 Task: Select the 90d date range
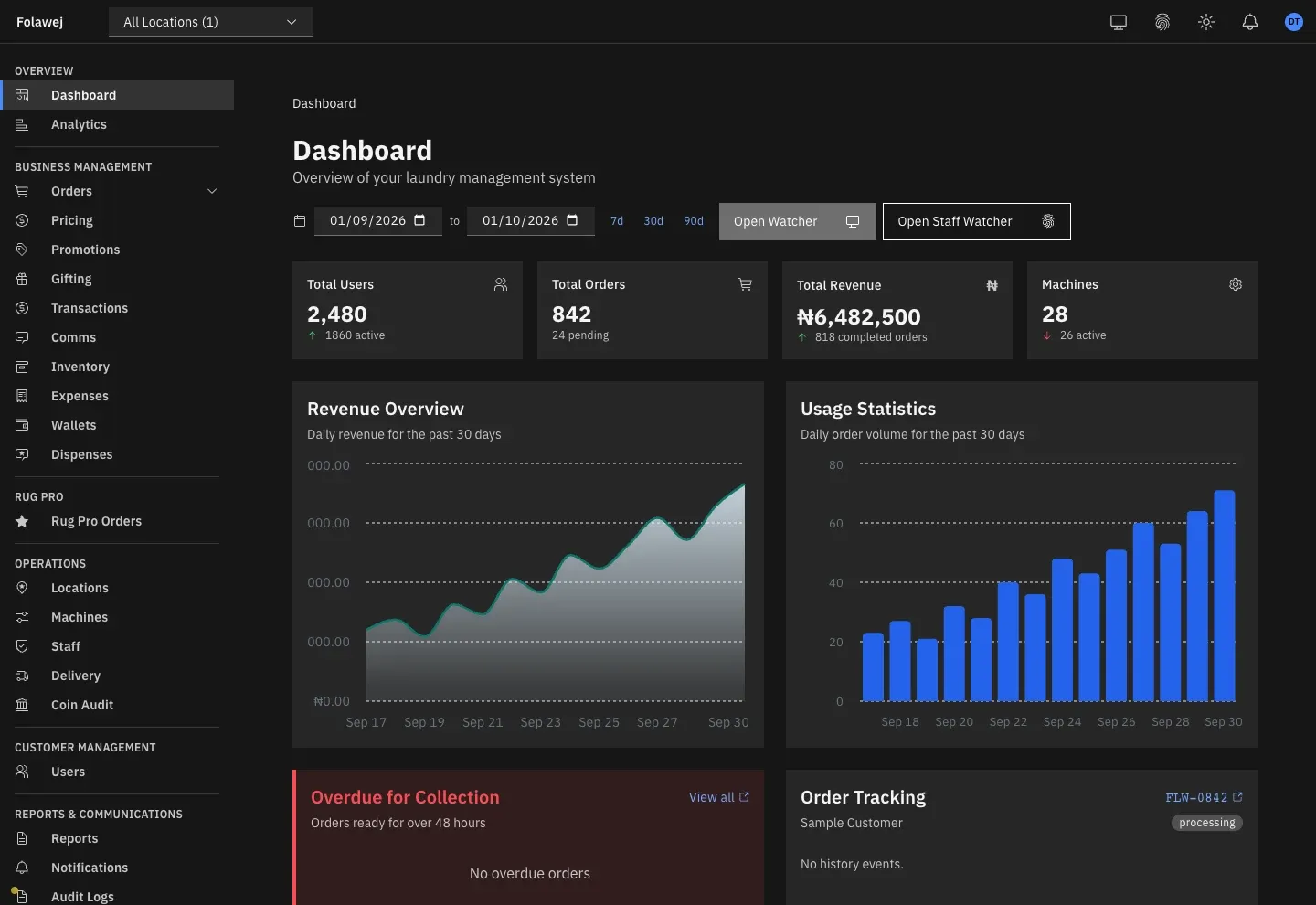click(x=694, y=221)
